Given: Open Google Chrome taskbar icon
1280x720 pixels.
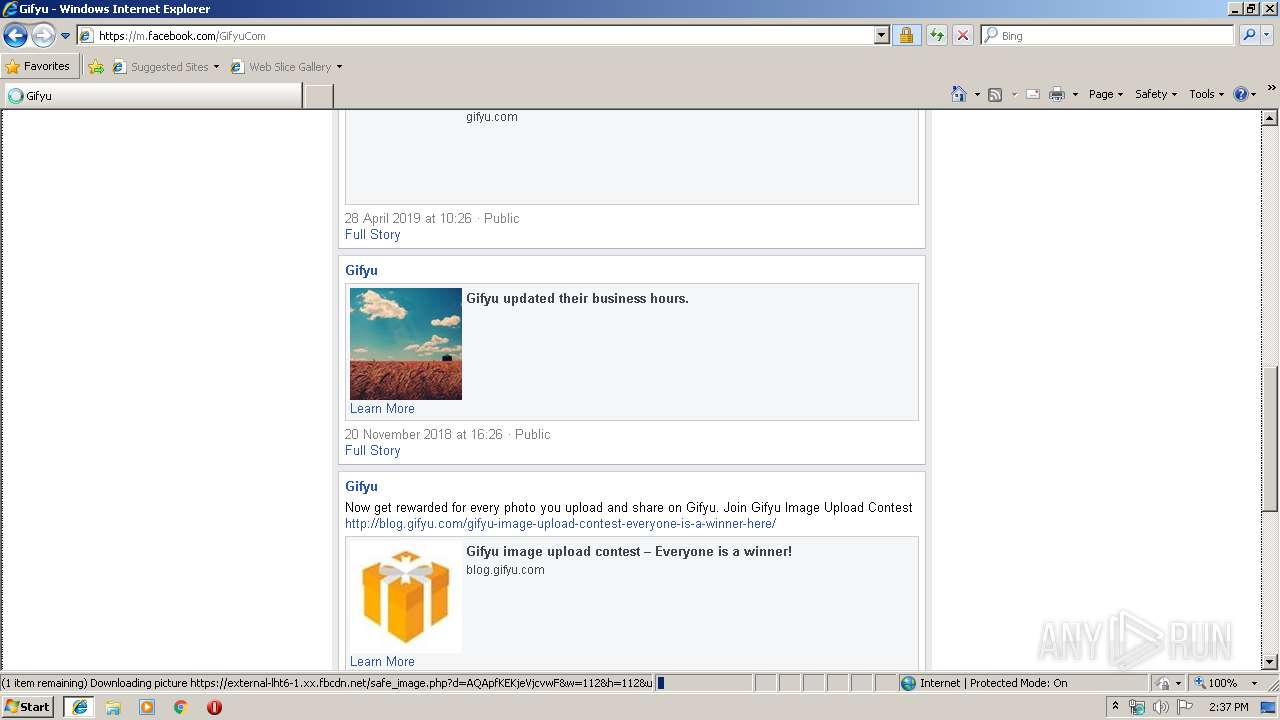Looking at the screenshot, I should tap(181, 707).
